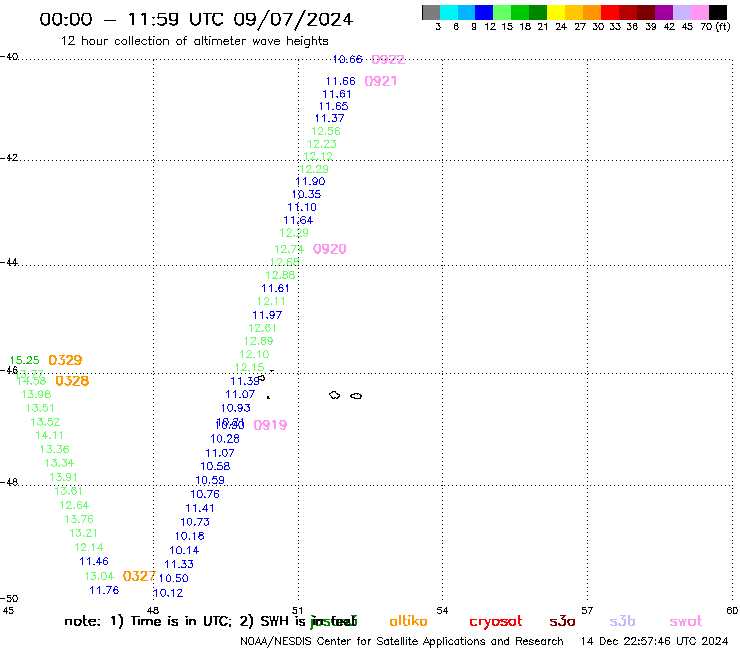The height and width of the screenshot is (650, 740).
Task: Click the pink time label 0919
Action: pos(270,425)
